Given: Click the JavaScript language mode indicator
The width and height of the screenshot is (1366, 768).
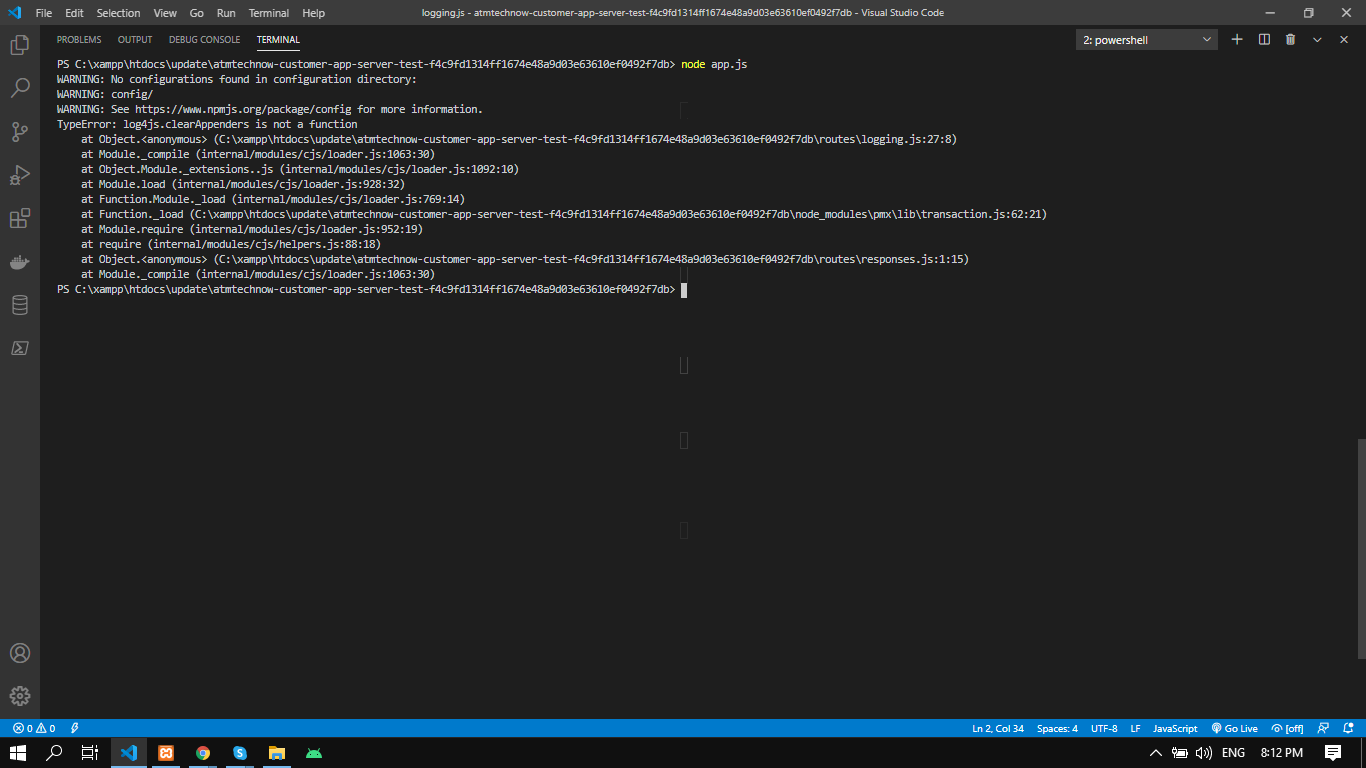Looking at the screenshot, I should tap(1173, 728).
